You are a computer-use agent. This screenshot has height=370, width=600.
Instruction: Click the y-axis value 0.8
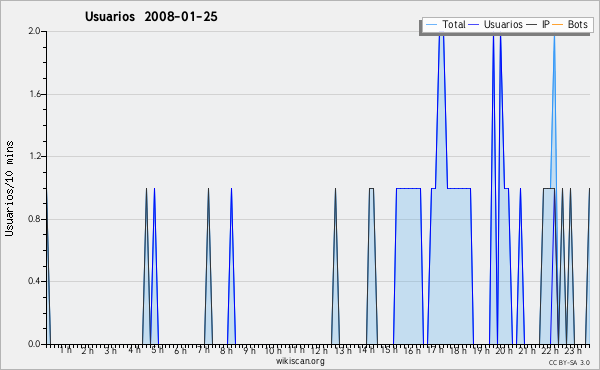(x=34, y=219)
